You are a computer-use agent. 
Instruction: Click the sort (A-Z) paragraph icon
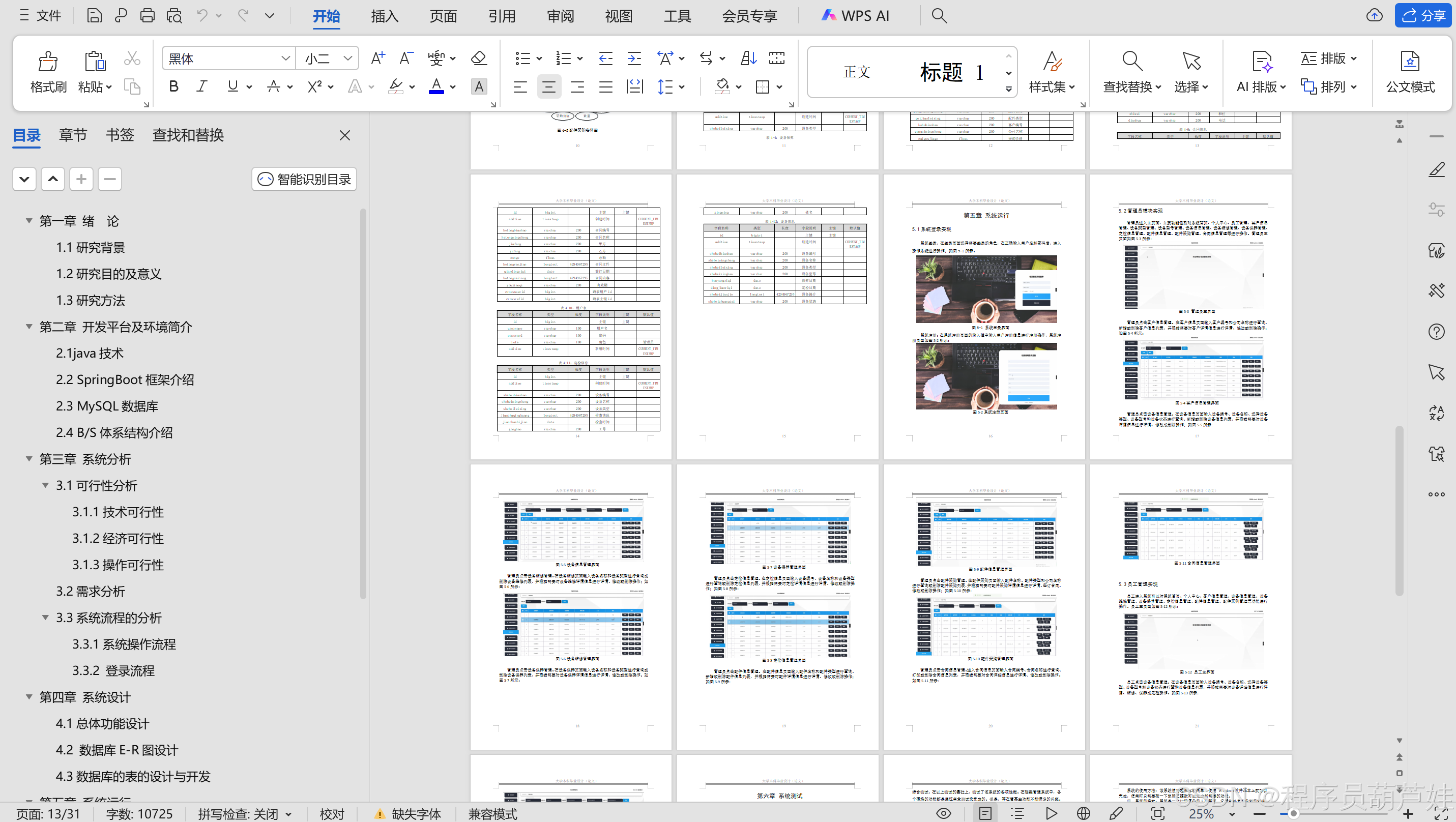click(748, 58)
